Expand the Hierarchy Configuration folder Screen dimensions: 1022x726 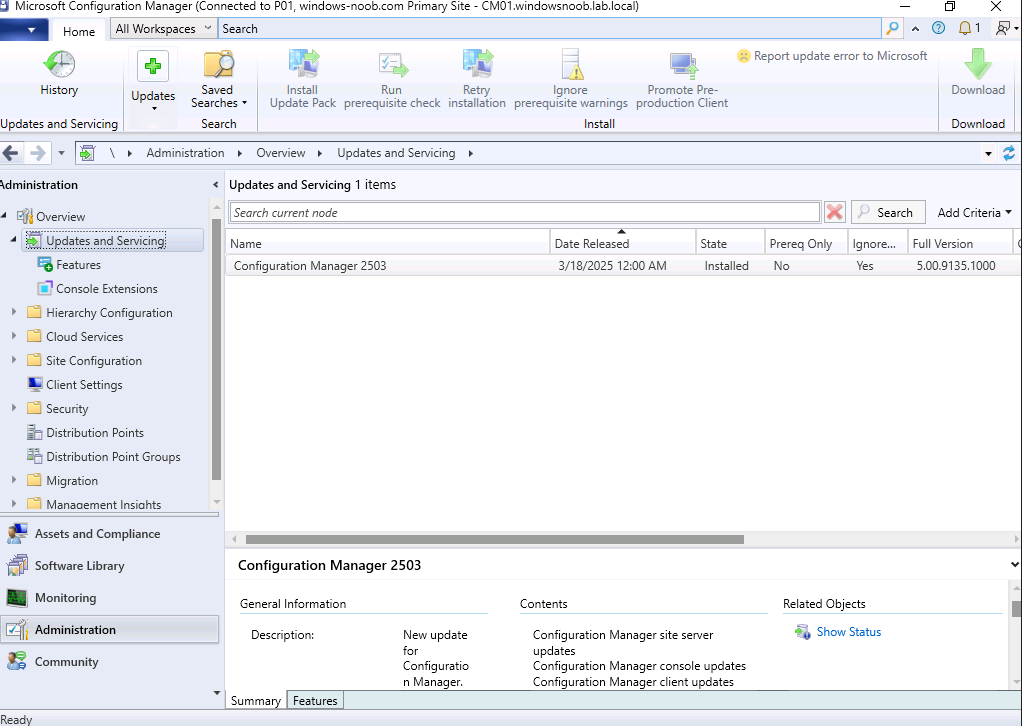pyautogui.click(x=14, y=312)
